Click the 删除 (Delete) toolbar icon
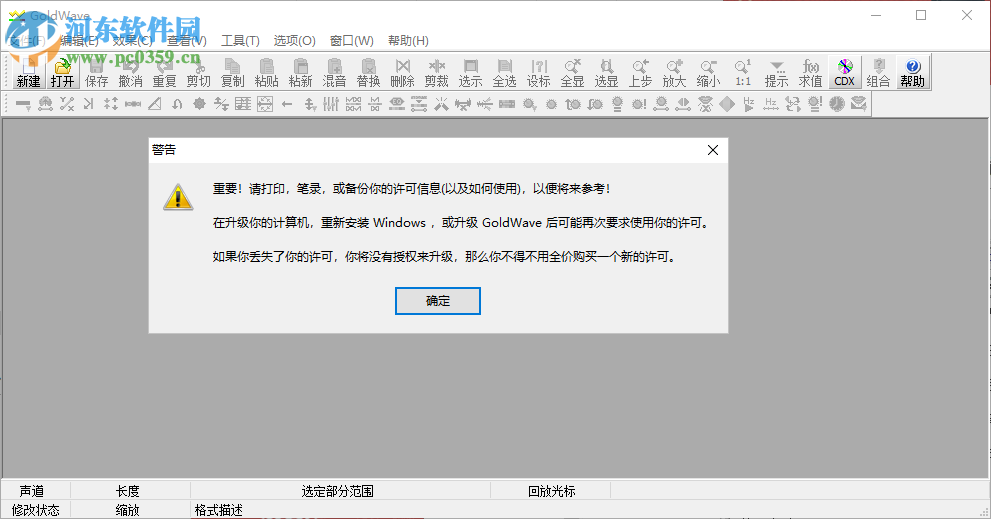 pos(403,72)
